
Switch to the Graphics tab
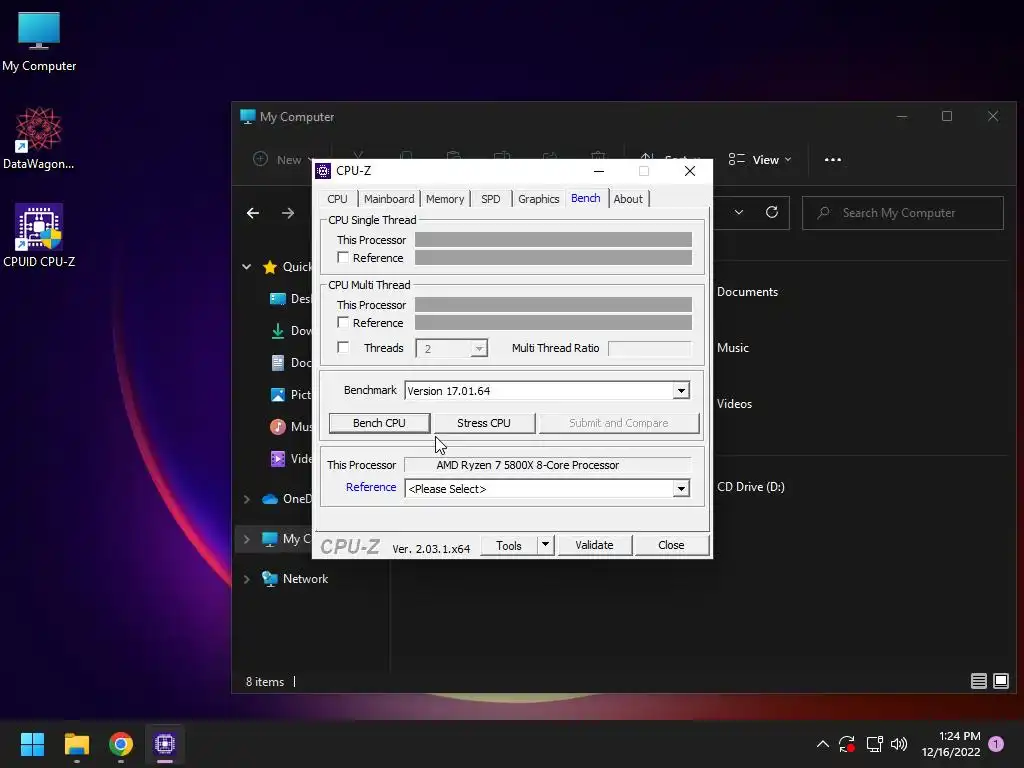(x=539, y=199)
